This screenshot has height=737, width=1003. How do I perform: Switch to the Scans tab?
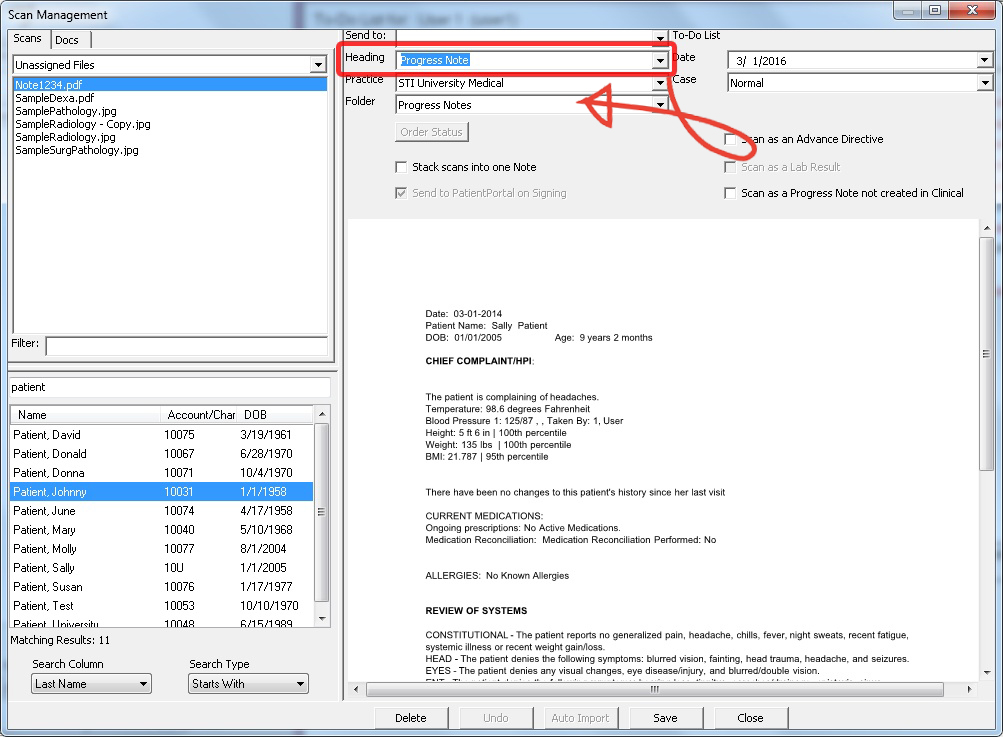pyautogui.click(x=28, y=39)
